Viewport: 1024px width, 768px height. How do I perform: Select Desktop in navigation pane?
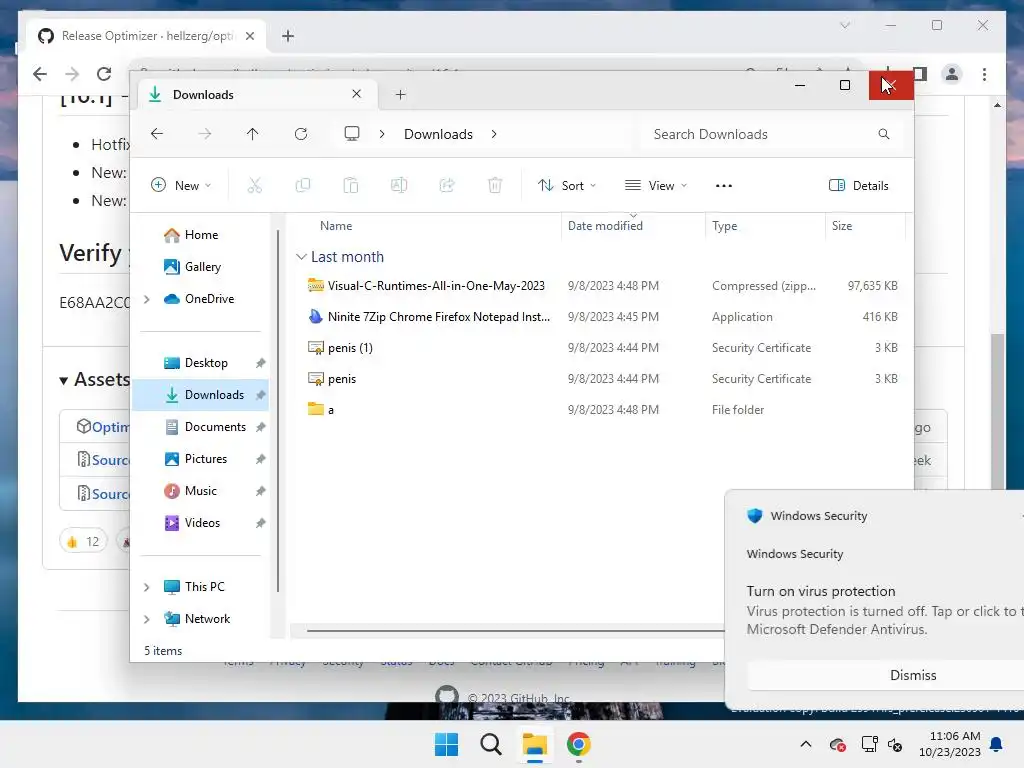click(201, 362)
